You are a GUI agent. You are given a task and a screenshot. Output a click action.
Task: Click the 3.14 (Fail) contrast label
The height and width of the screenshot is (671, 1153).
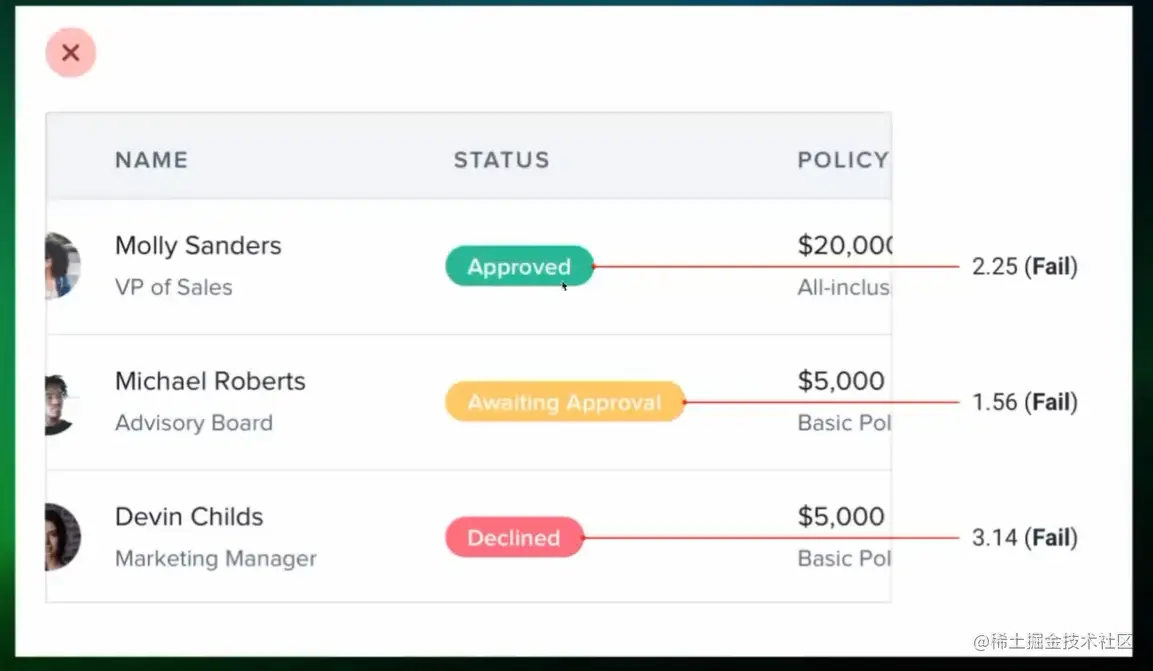pyautogui.click(x=1024, y=538)
